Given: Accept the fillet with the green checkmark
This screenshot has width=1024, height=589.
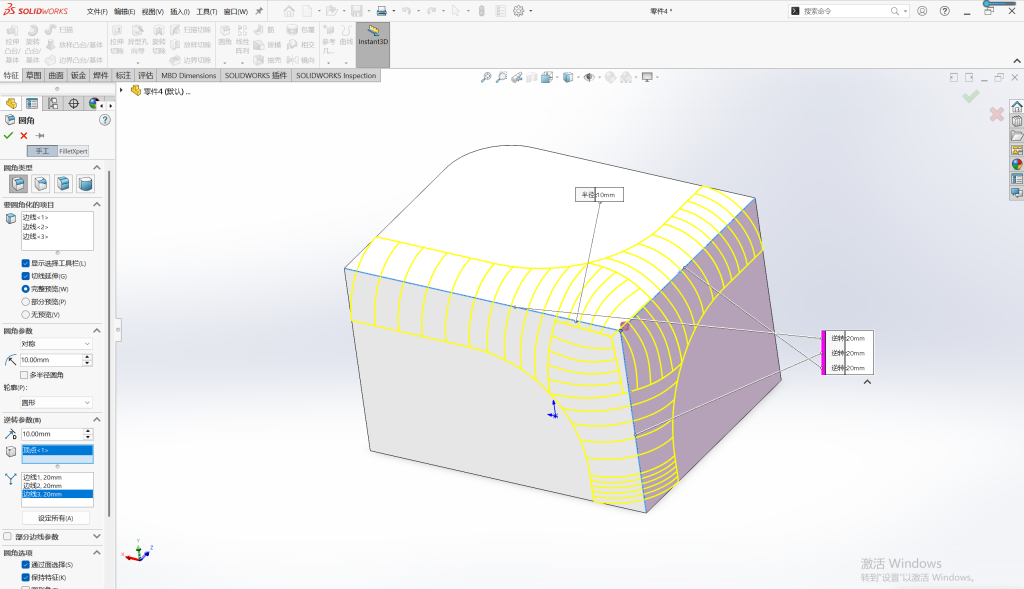Looking at the screenshot, I should [8, 135].
